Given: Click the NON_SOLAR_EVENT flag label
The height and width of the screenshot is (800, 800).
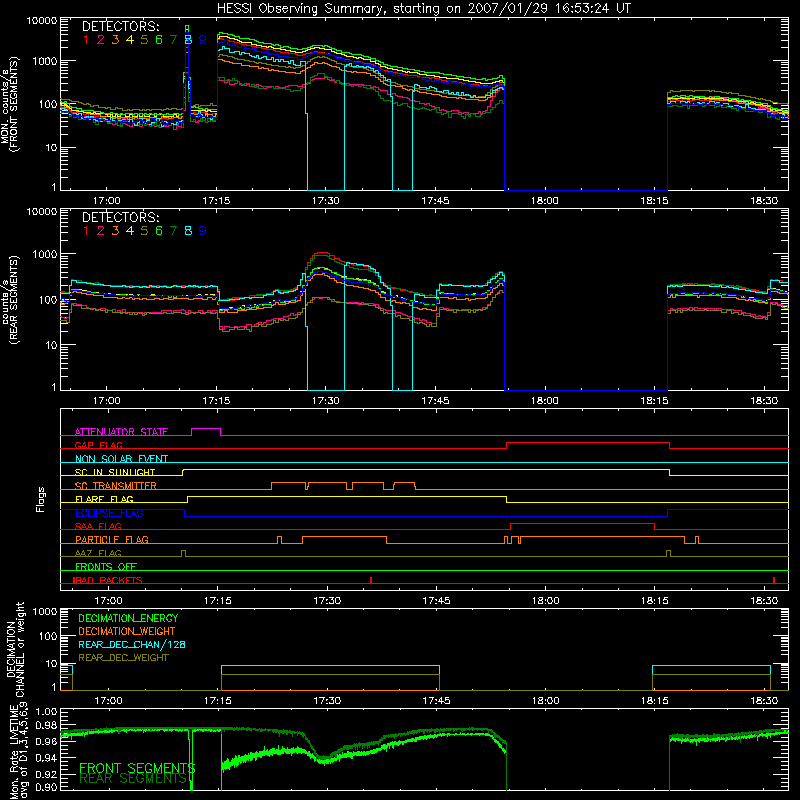Looking at the screenshot, I should click(121, 459).
